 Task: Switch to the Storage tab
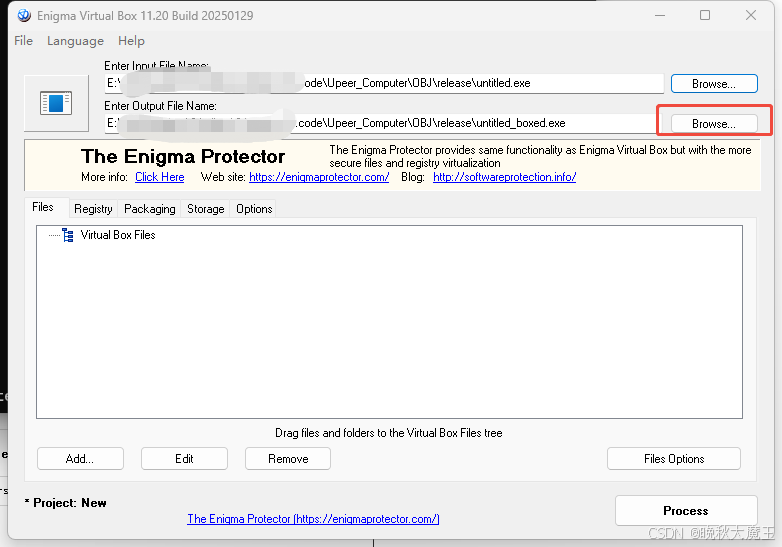pyautogui.click(x=205, y=209)
